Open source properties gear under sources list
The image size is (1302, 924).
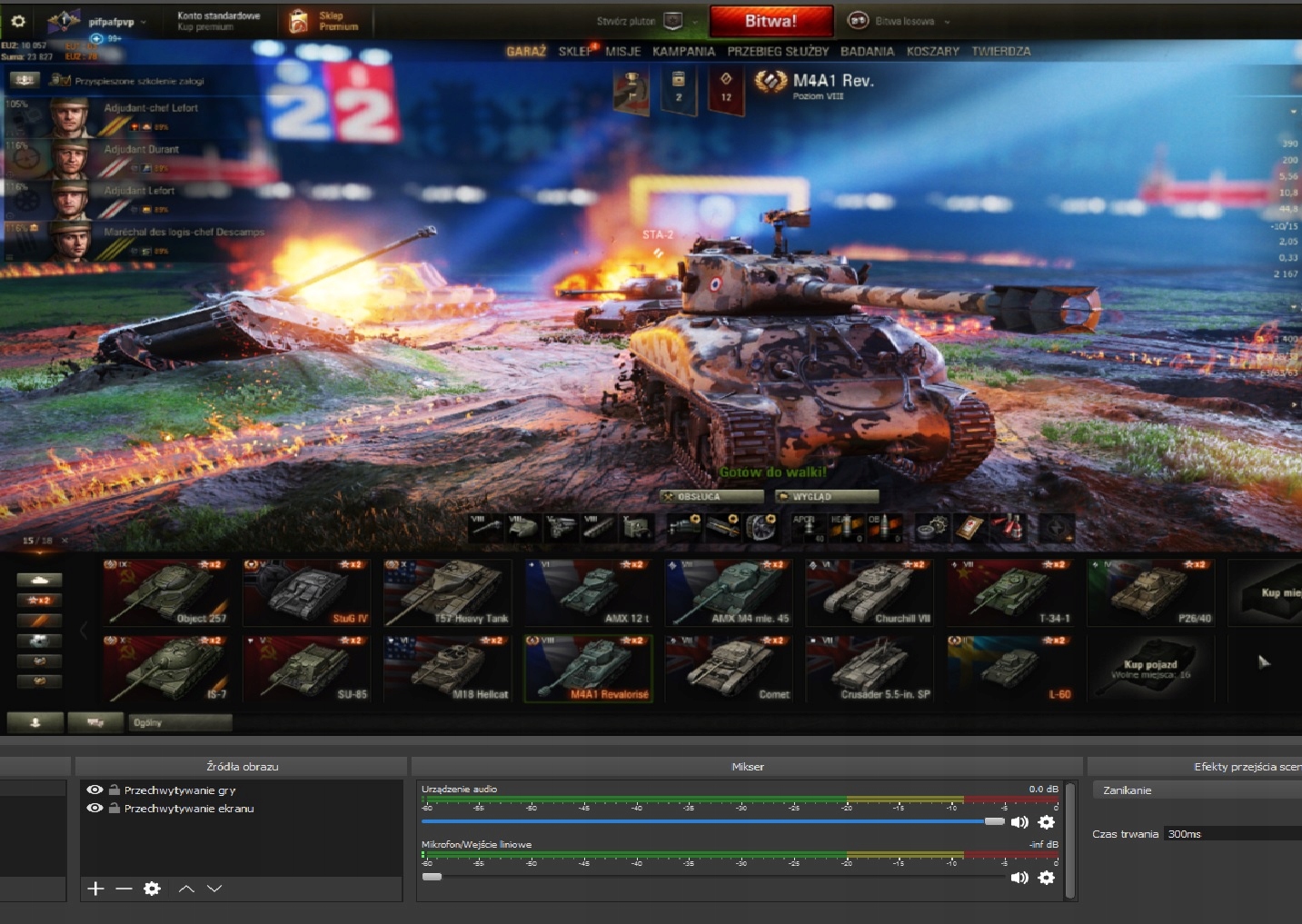pyautogui.click(x=153, y=889)
